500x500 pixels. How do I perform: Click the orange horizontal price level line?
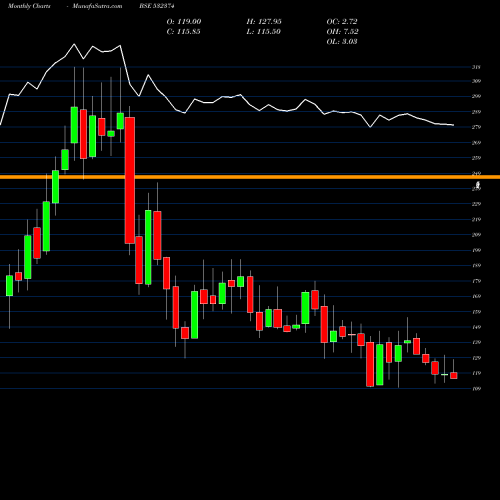click(x=250, y=177)
